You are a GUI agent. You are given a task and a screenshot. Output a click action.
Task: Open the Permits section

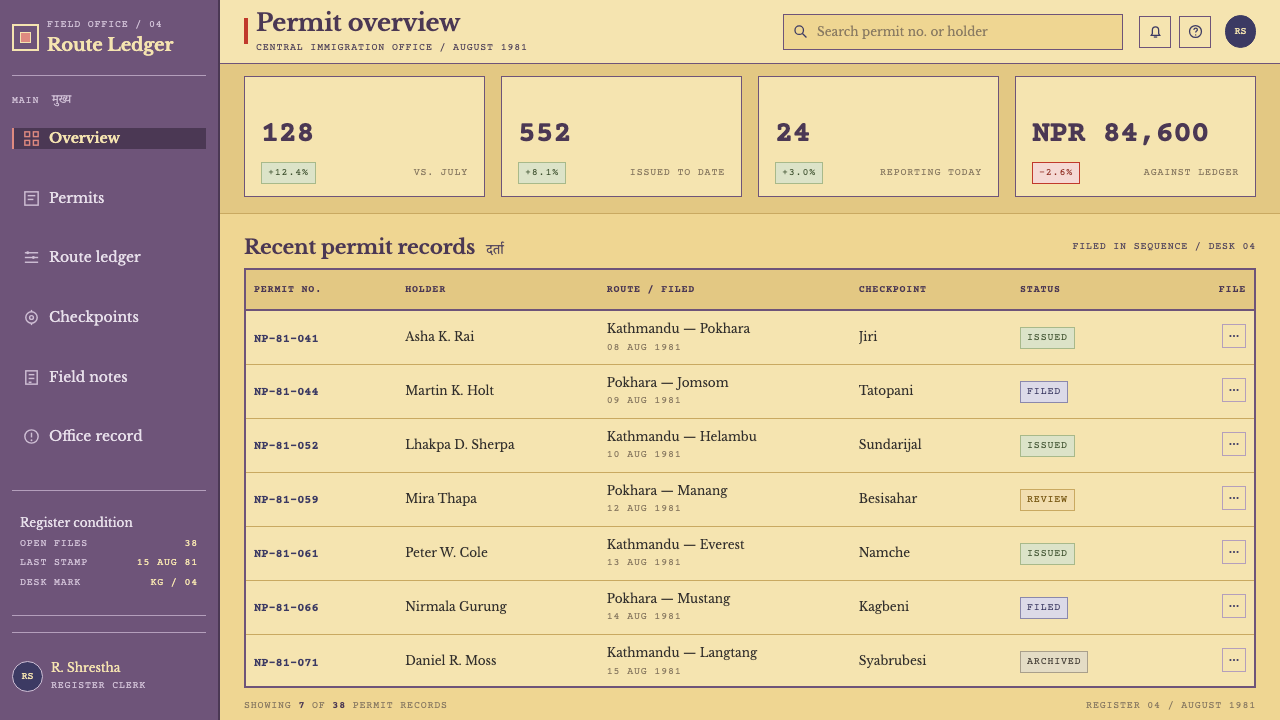tap(109, 198)
